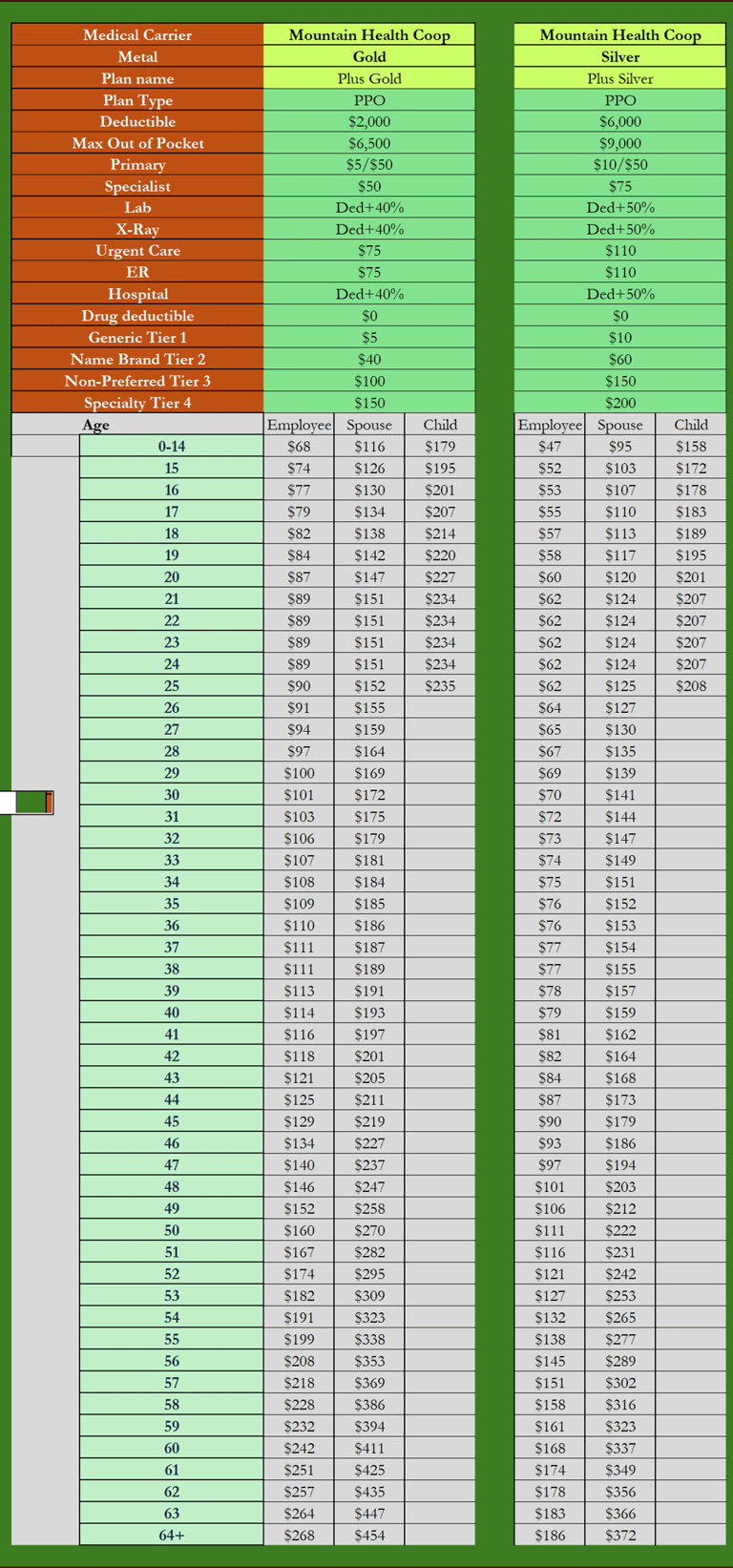
Task: Click the "$372" Silver spouse rate for 64+
Action: tap(620, 1536)
